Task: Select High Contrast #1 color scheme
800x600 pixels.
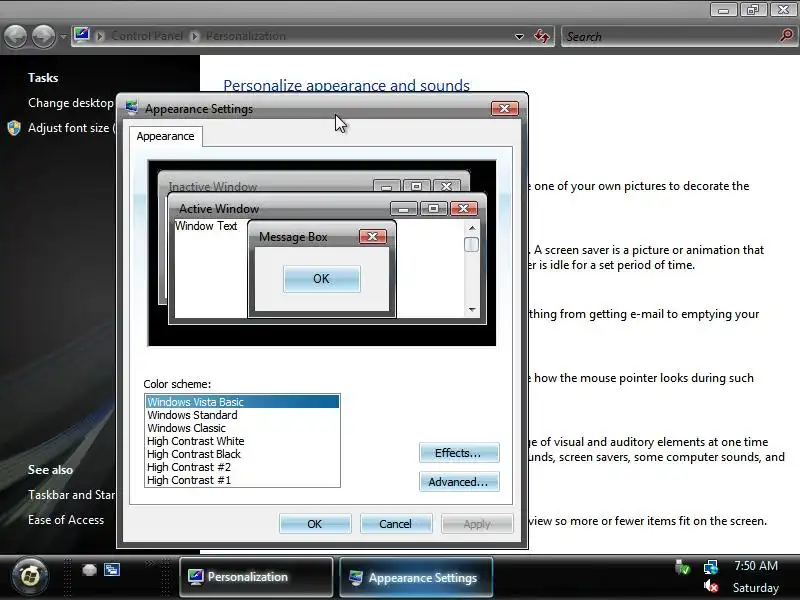Action: click(x=242, y=480)
